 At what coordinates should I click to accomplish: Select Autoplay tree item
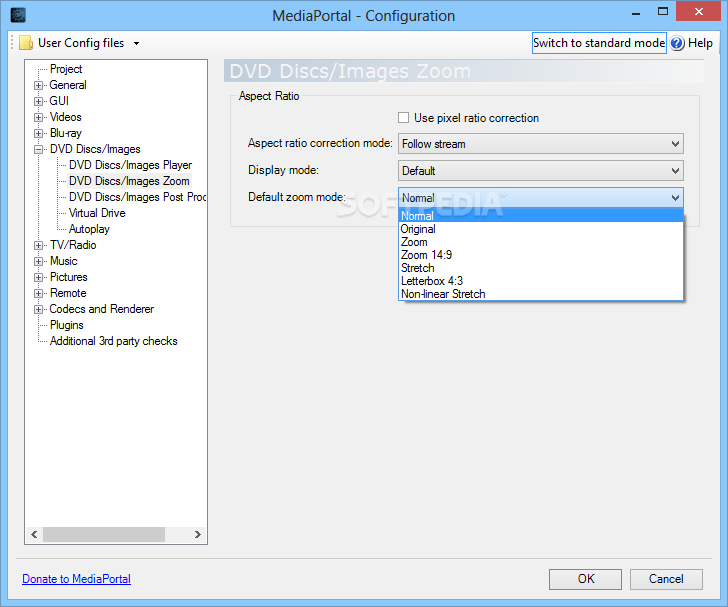point(89,229)
